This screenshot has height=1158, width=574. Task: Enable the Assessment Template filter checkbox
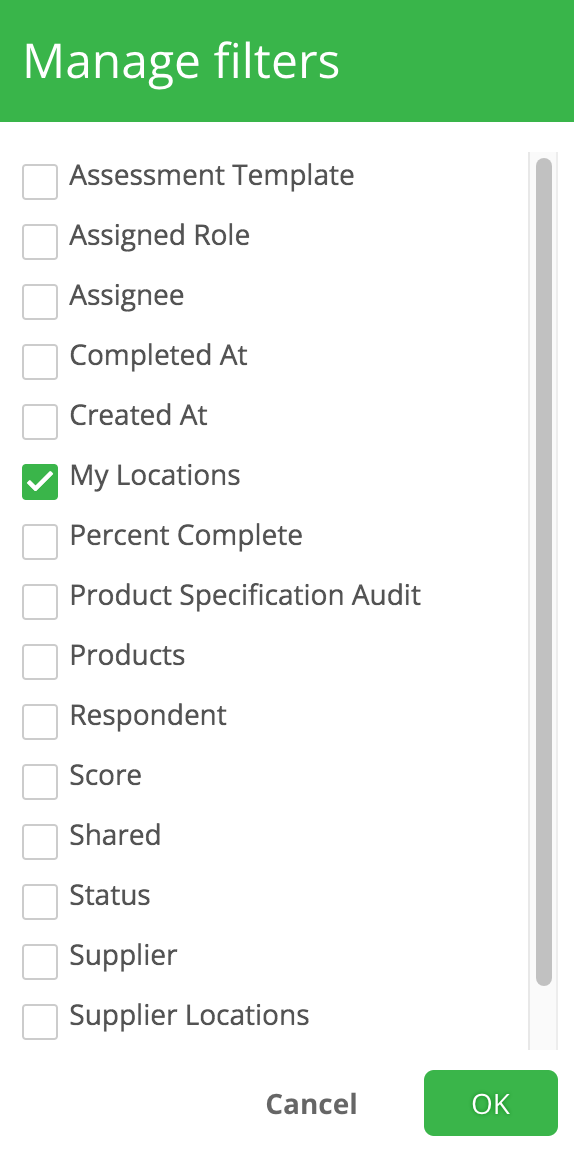[x=40, y=182]
